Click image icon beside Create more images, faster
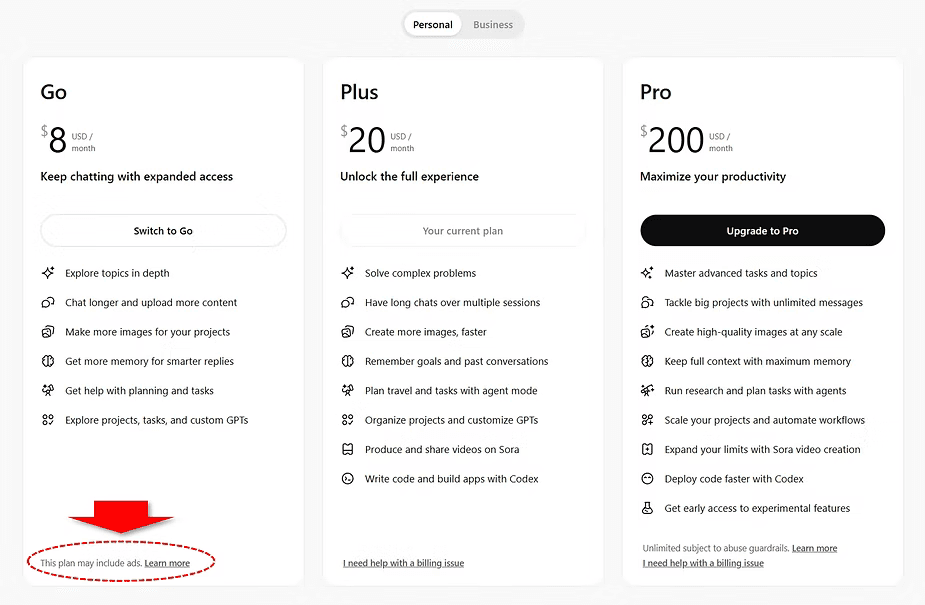This screenshot has height=605, width=925. (x=348, y=332)
